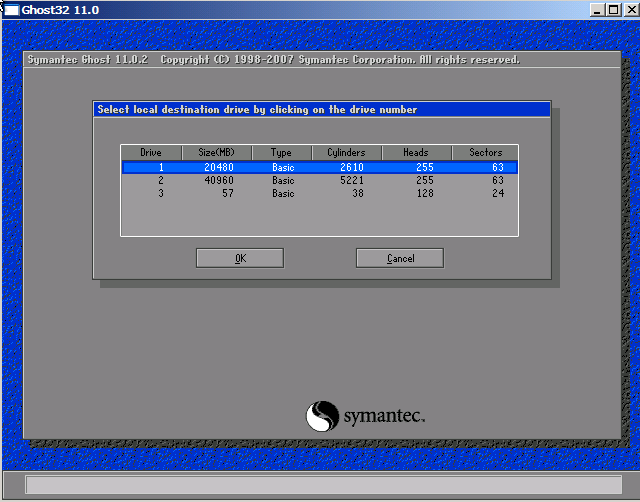This screenshot has width=640, height=502.
Task: Click the Cylinders column header
Action: pyautogui.click(x=347, y=153)
